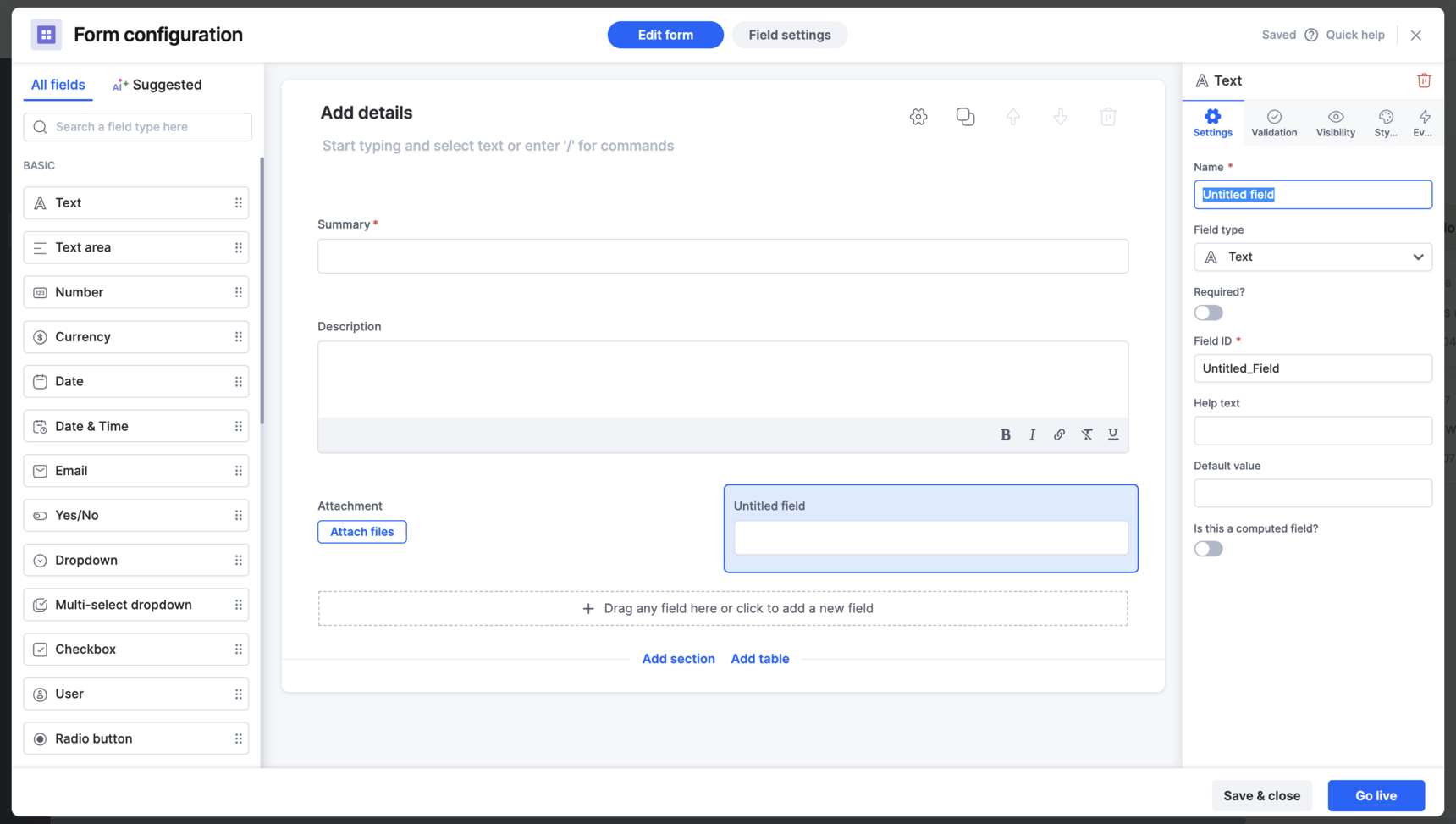Insert a link in Description editor
1456x824 pixels.
pyautogui.click(x=1059, y=434)
